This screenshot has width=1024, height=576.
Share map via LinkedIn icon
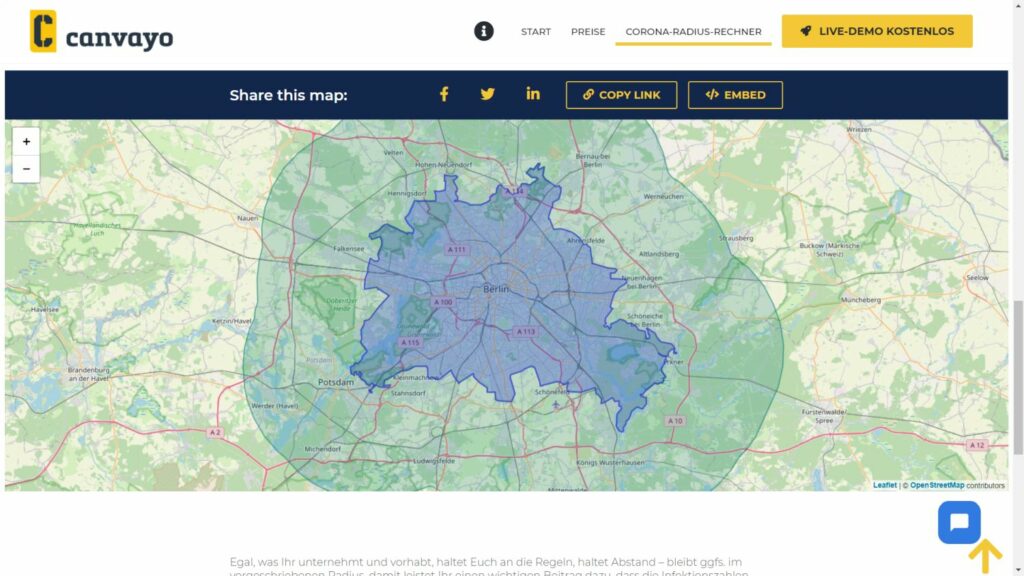pyautogui.click(x=533, y=94)
